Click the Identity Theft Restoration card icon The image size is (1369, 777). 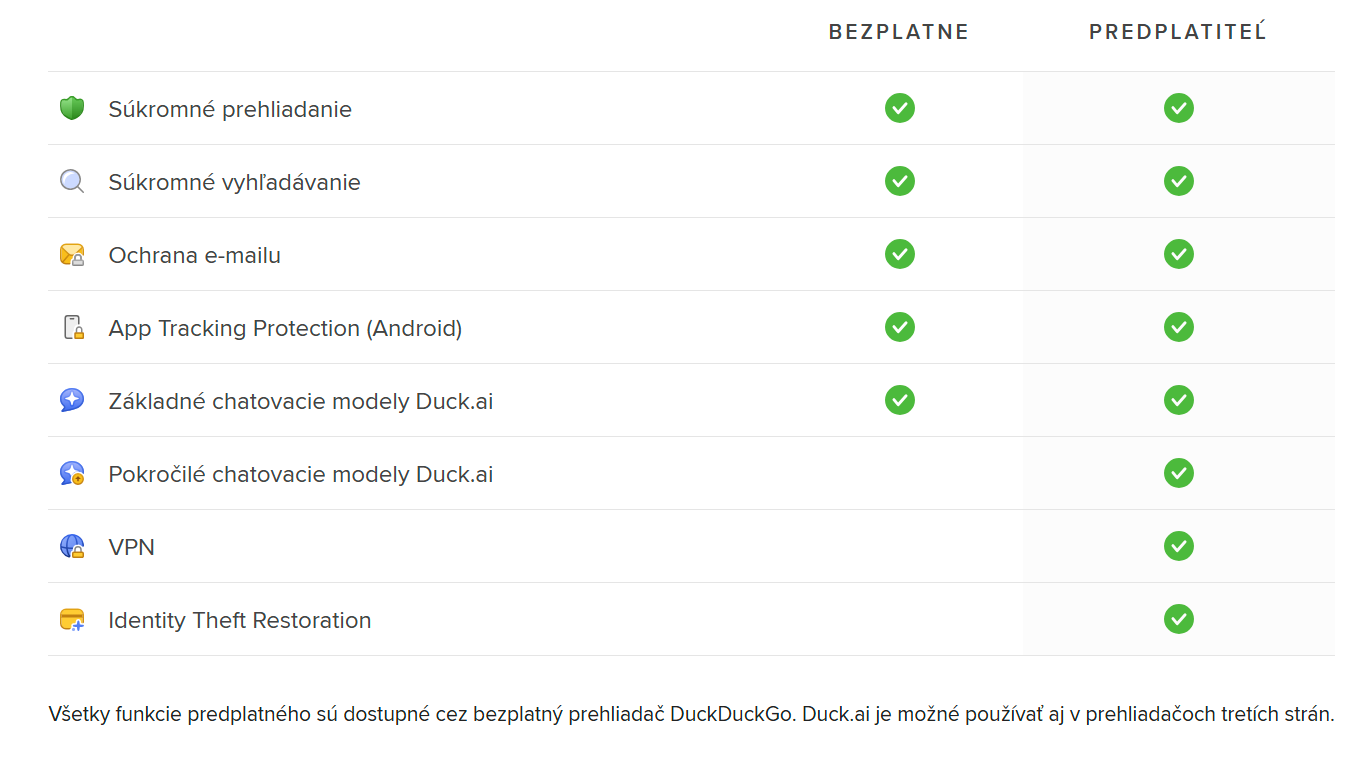click(x=72, y=620)
